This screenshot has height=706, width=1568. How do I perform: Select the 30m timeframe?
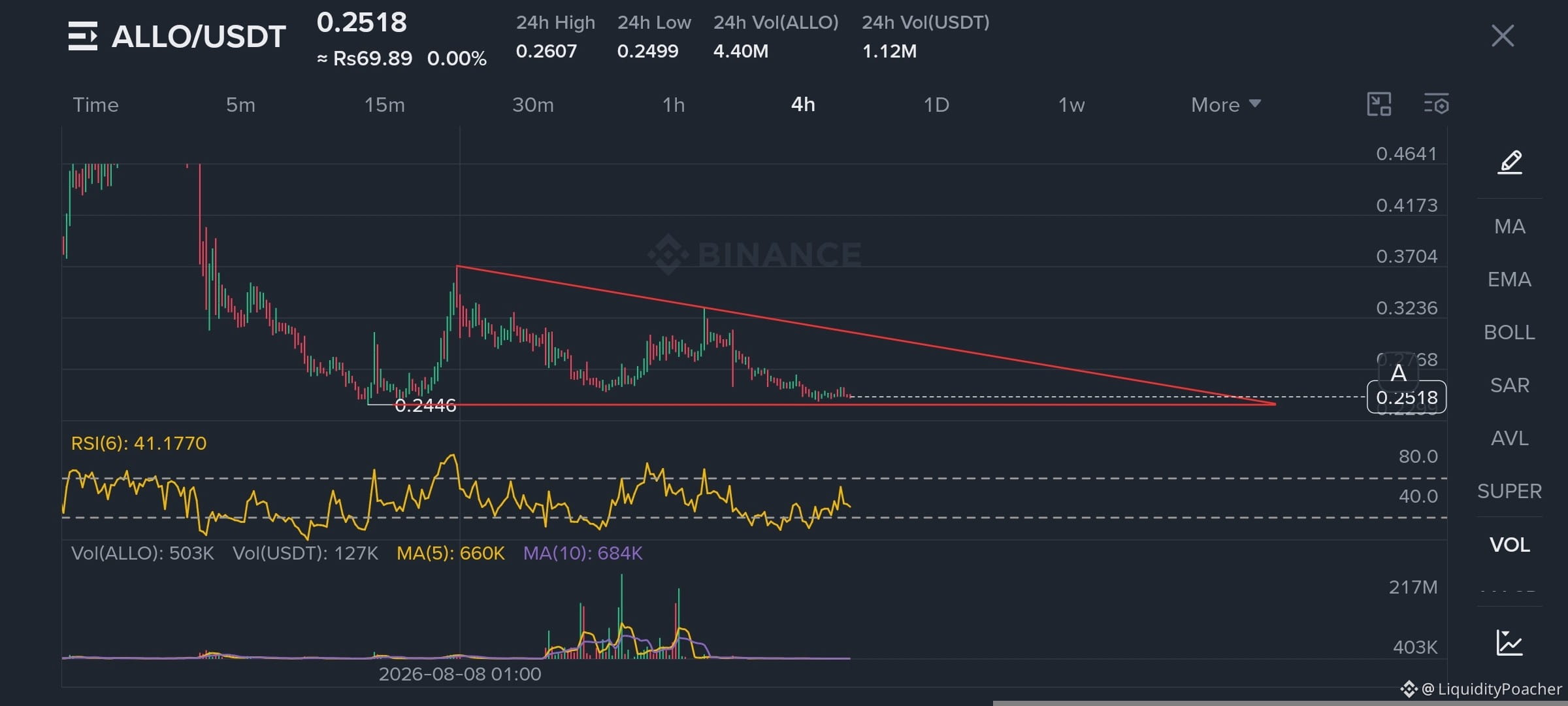point(533,105)
